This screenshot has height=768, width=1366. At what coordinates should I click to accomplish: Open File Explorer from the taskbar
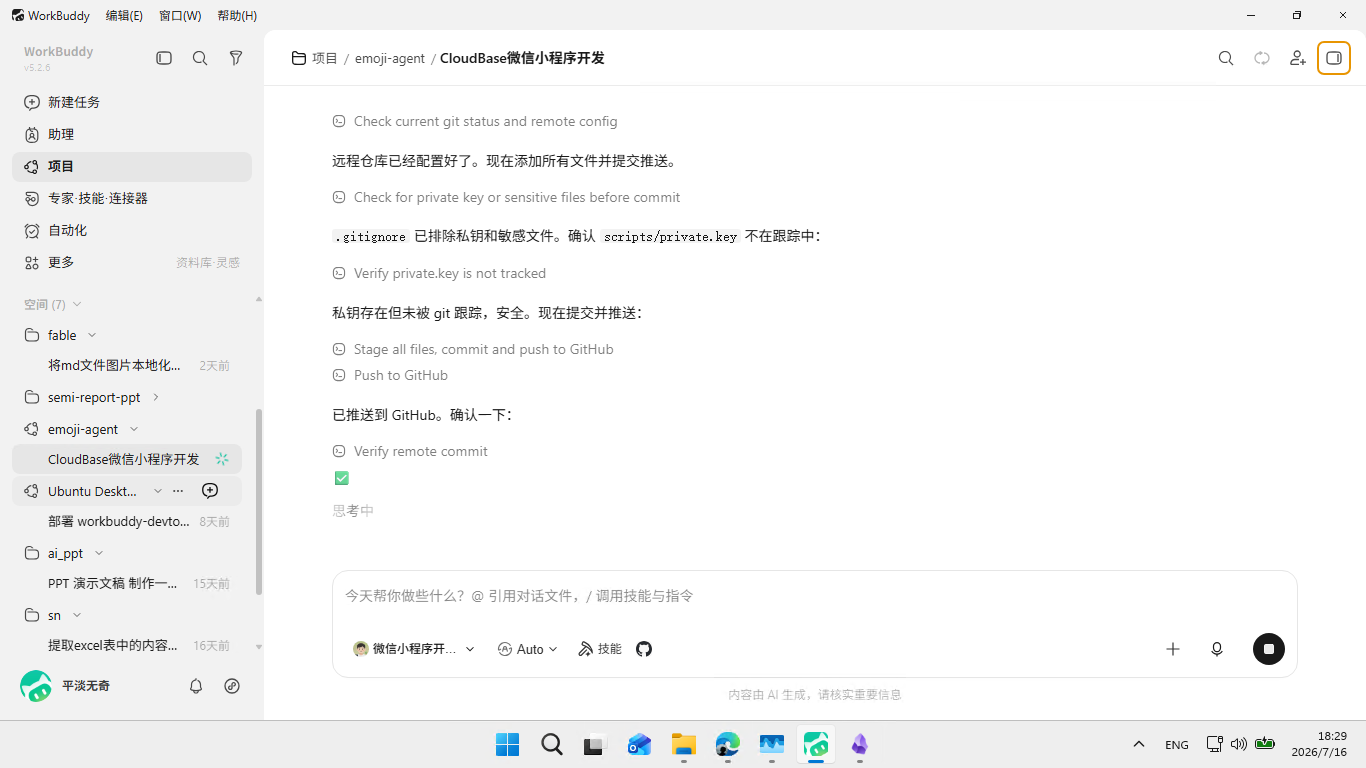[x=683, y=744]
